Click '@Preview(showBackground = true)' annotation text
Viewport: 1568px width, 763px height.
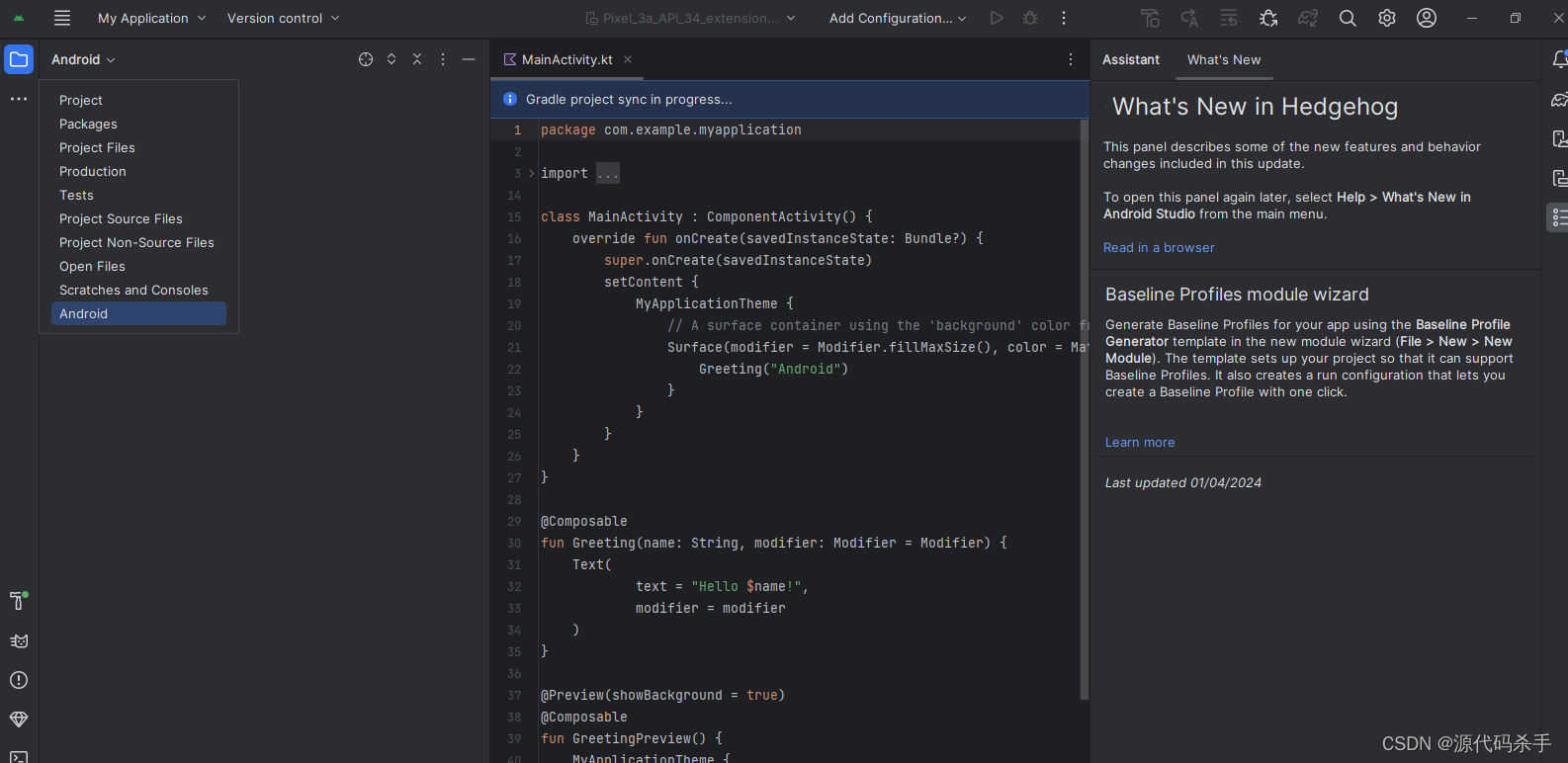click(662, 695)
